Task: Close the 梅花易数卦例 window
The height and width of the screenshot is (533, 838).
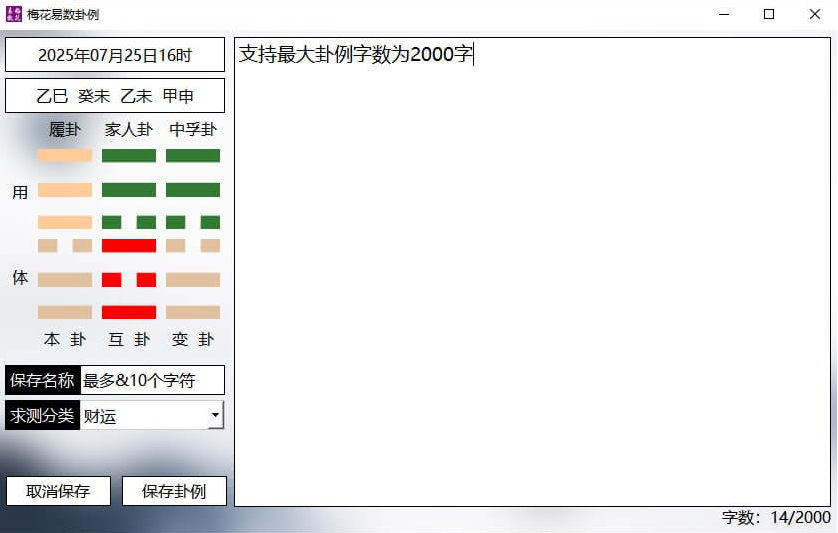Action: [814, 14]
